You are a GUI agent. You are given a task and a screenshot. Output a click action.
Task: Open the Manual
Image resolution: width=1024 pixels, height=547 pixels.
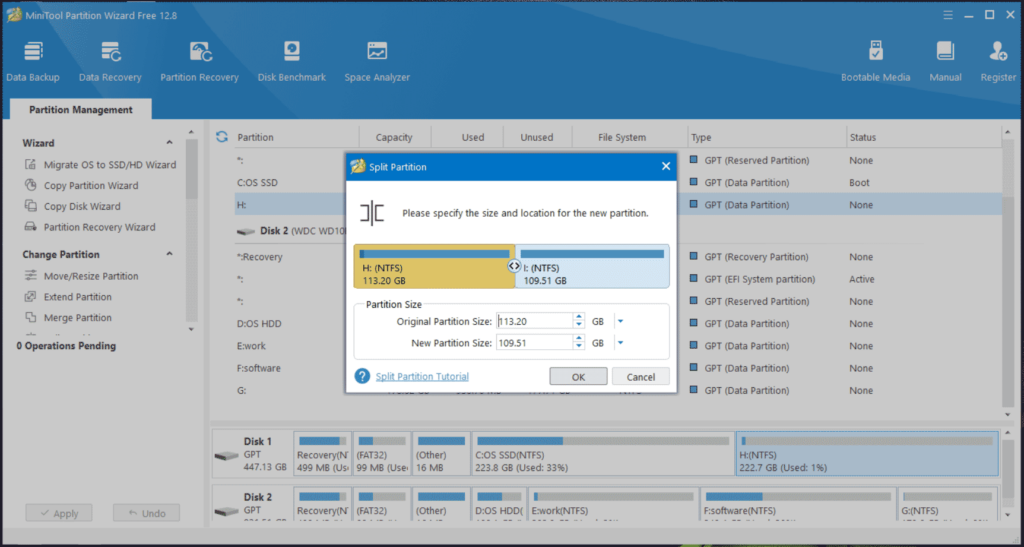945,62
